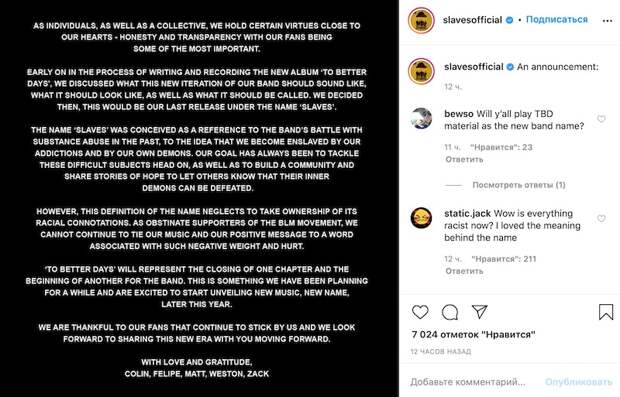Expand replies with Посмотреть ответы (1)
This screenshot has width=620, height=397.
pos(519,185)
